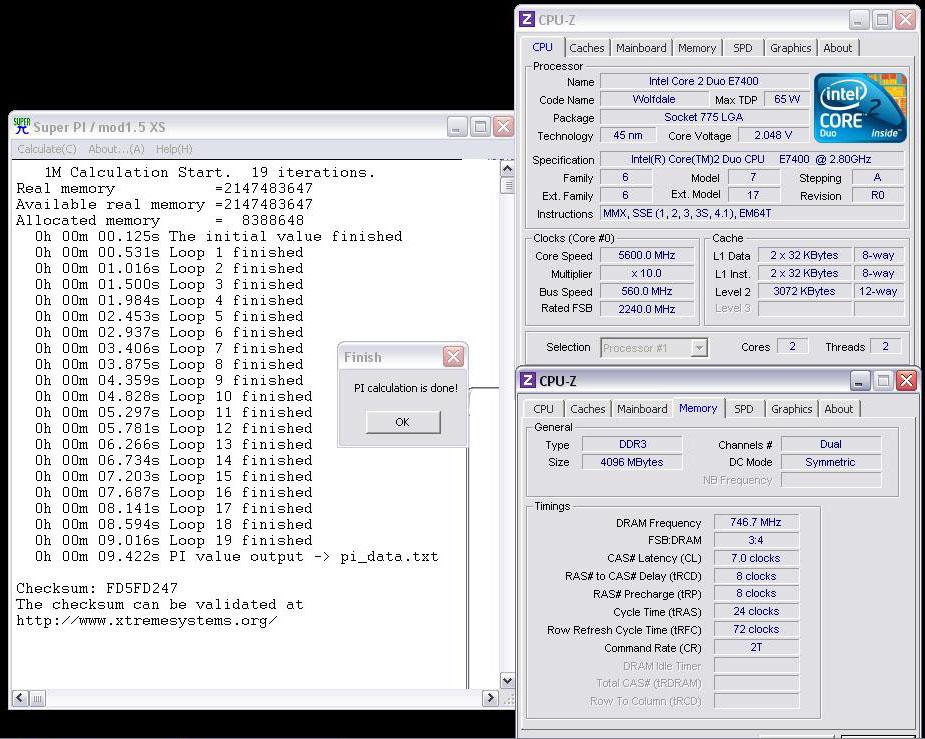The width and height of the screenshot is (925, 739).
Task: Switch to Caches tab in top CPU-Z window
Action: 586,48
